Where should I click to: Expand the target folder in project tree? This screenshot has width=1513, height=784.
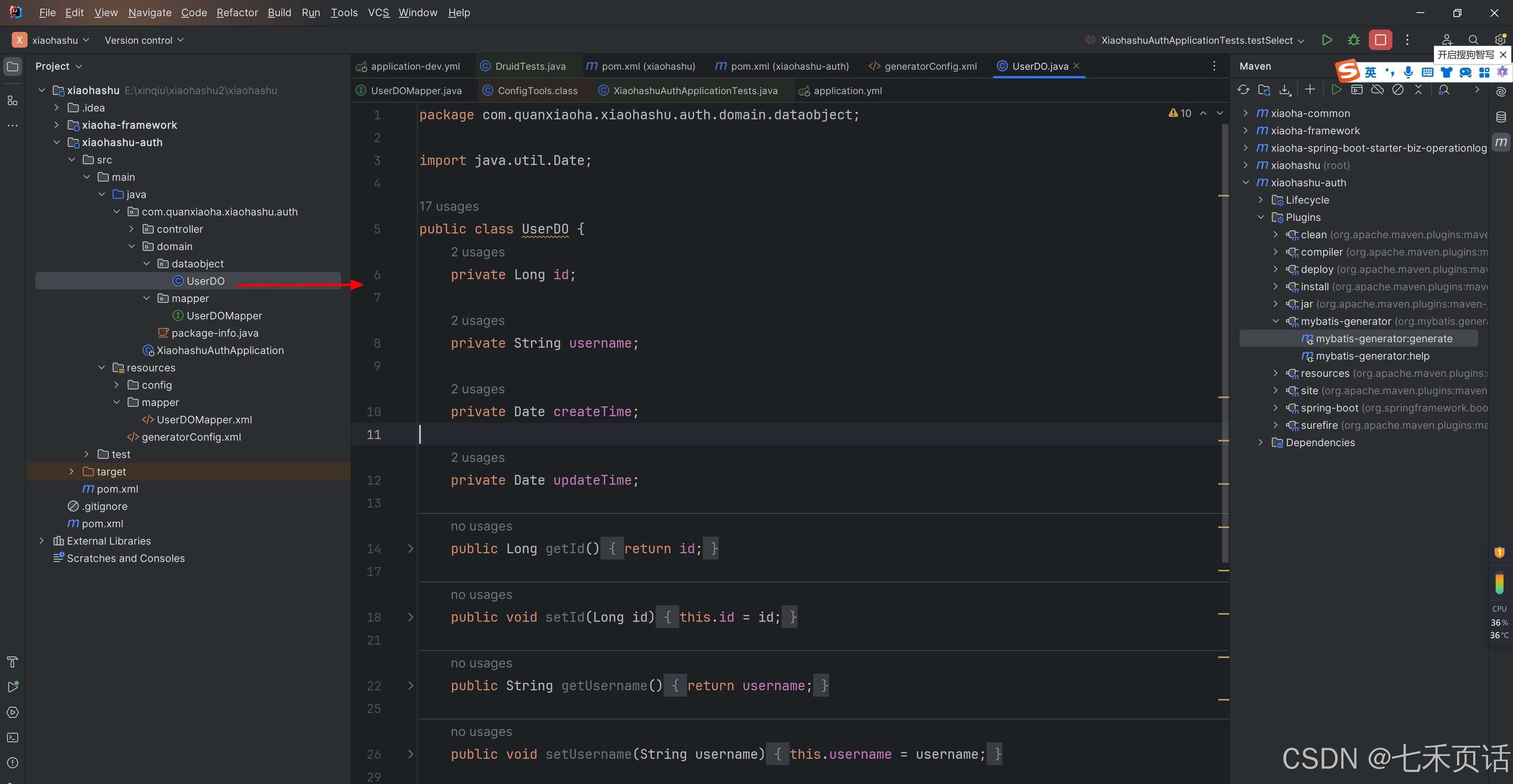(x=72, y=471)
